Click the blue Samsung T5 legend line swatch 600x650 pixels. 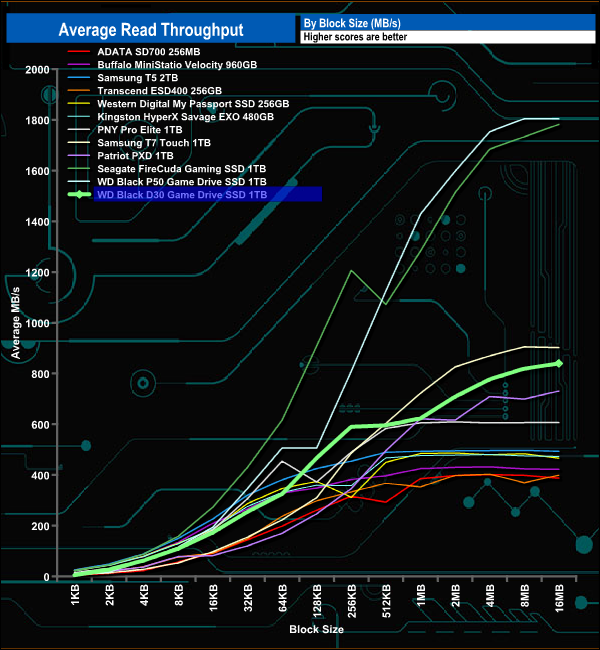click(79, 78)
